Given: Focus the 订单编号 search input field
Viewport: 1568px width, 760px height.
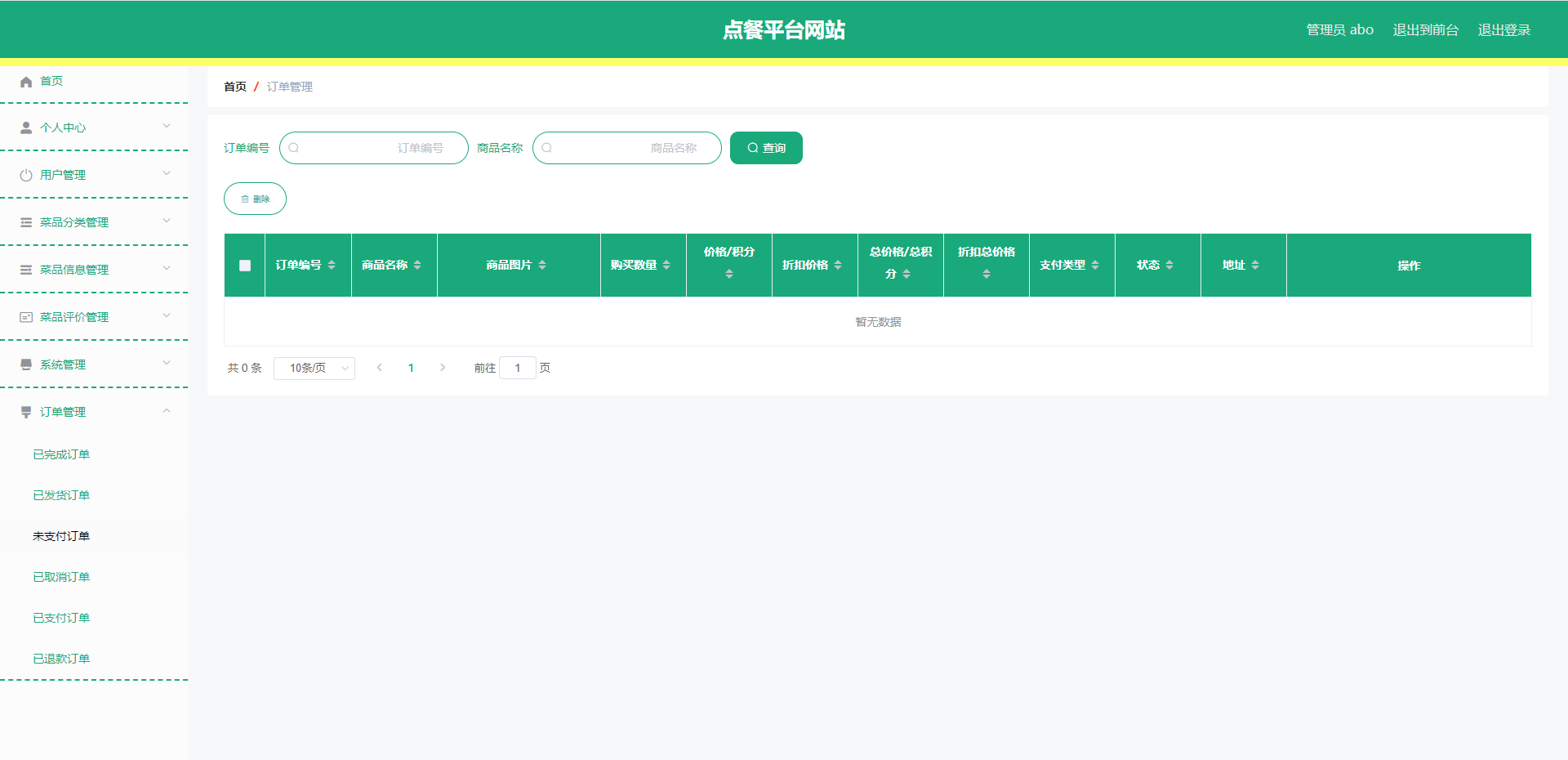Looking at the screenshot, I should click(x=374, y=149).
